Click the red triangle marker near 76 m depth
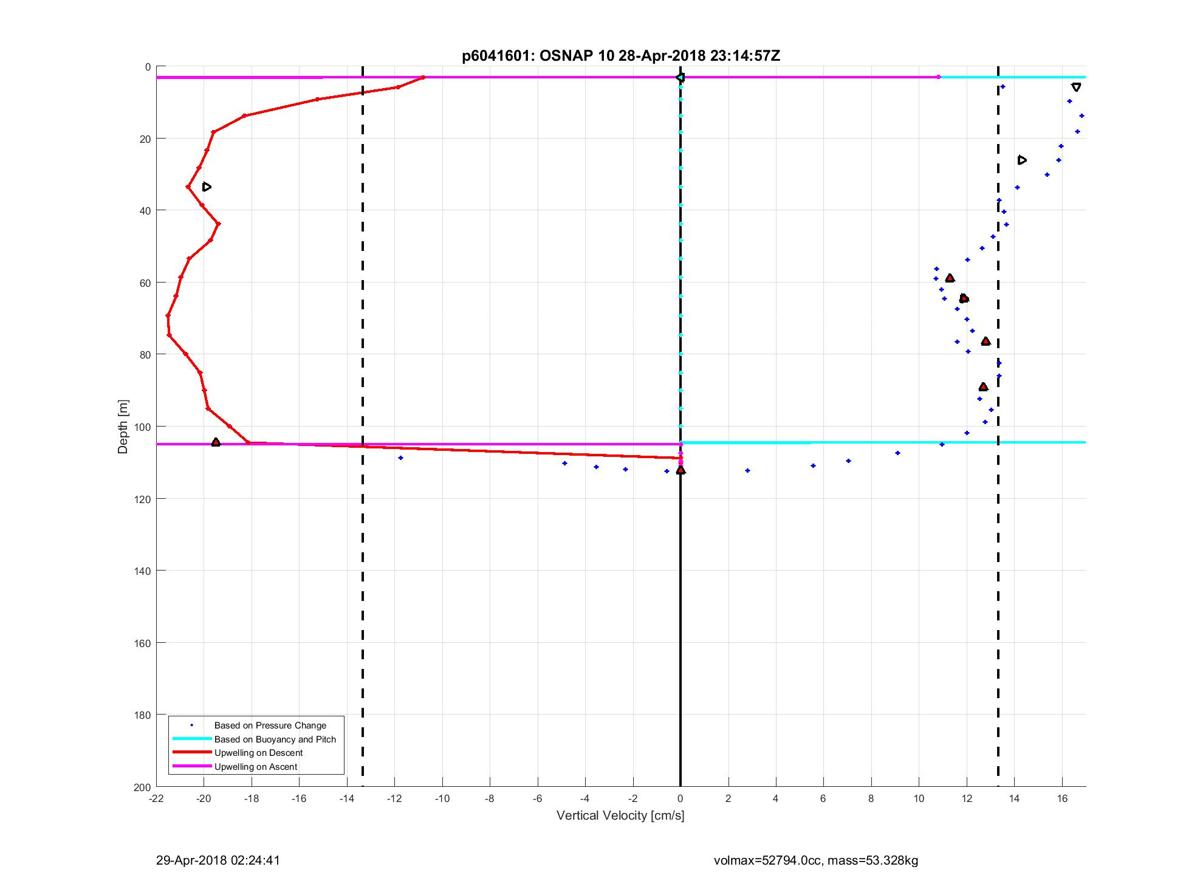 pyautogui.click(x=986, y=341)
